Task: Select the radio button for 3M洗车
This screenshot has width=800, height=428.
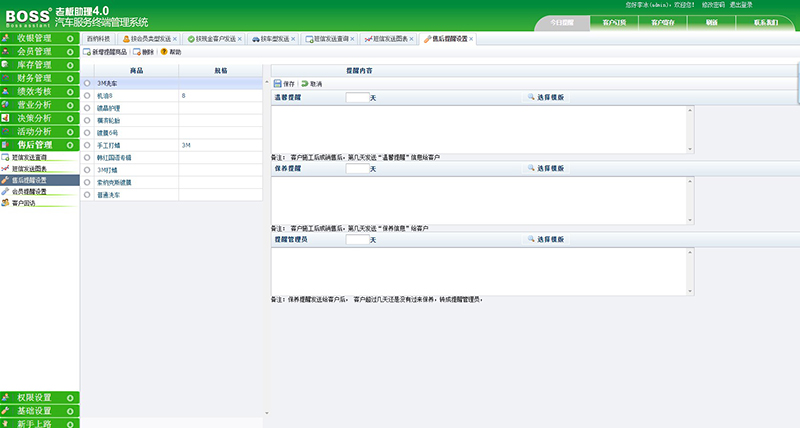Action: click(x=88, y=84)
